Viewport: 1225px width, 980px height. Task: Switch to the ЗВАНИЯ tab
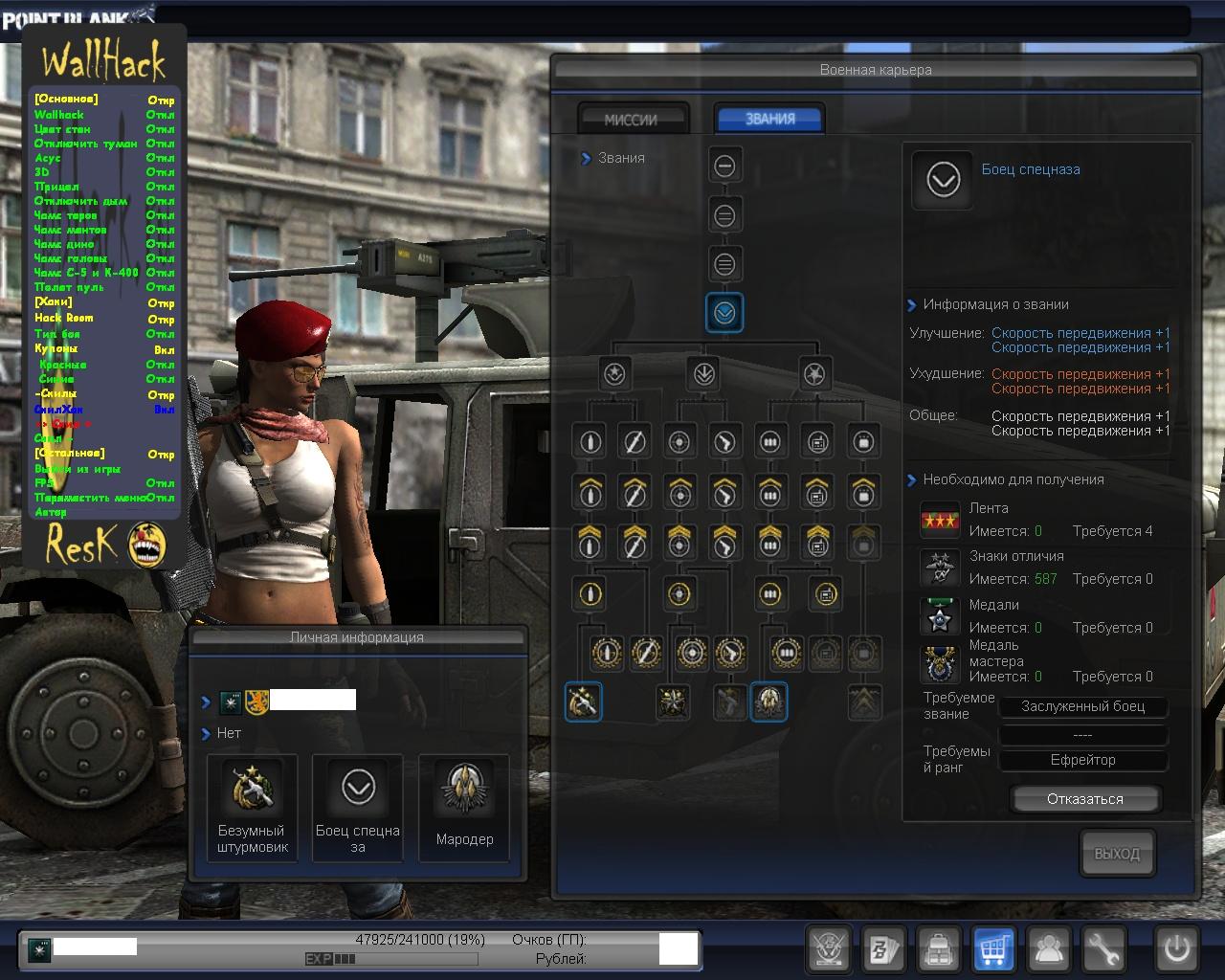(769, 119)
